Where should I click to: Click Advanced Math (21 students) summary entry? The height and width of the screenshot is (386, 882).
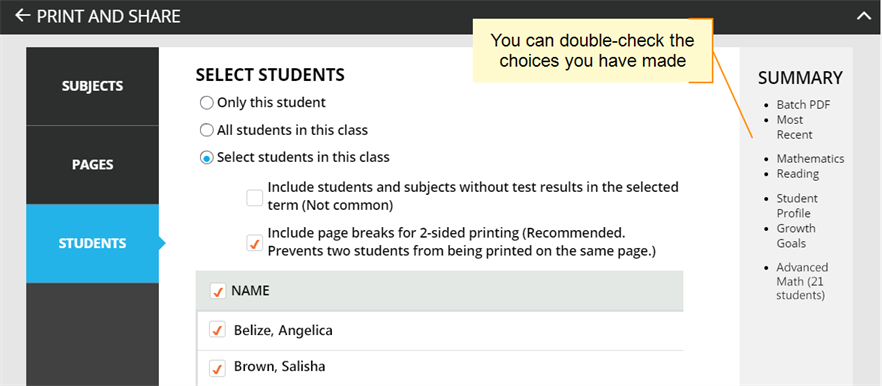click(x=802, y=281)
